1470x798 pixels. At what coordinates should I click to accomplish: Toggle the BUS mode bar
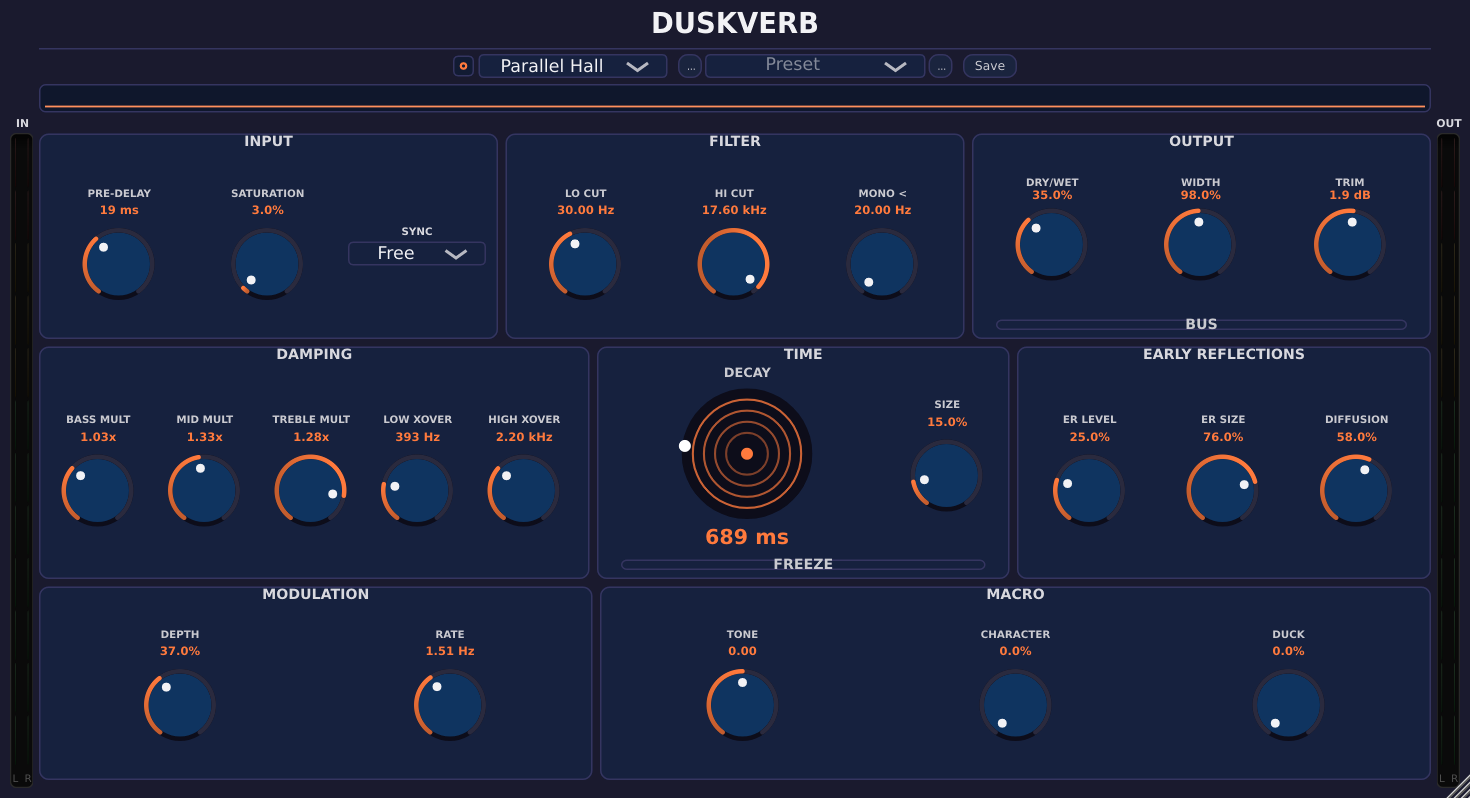click(x=1201, y=324)
